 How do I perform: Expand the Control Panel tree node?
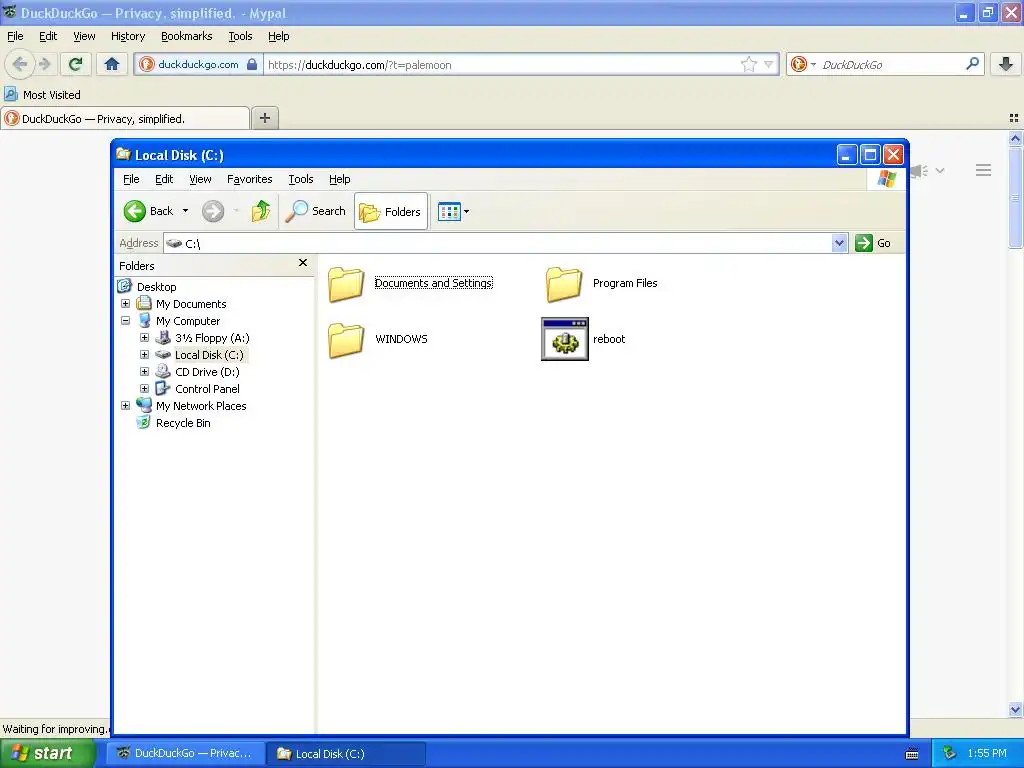[x=144, y=389]
